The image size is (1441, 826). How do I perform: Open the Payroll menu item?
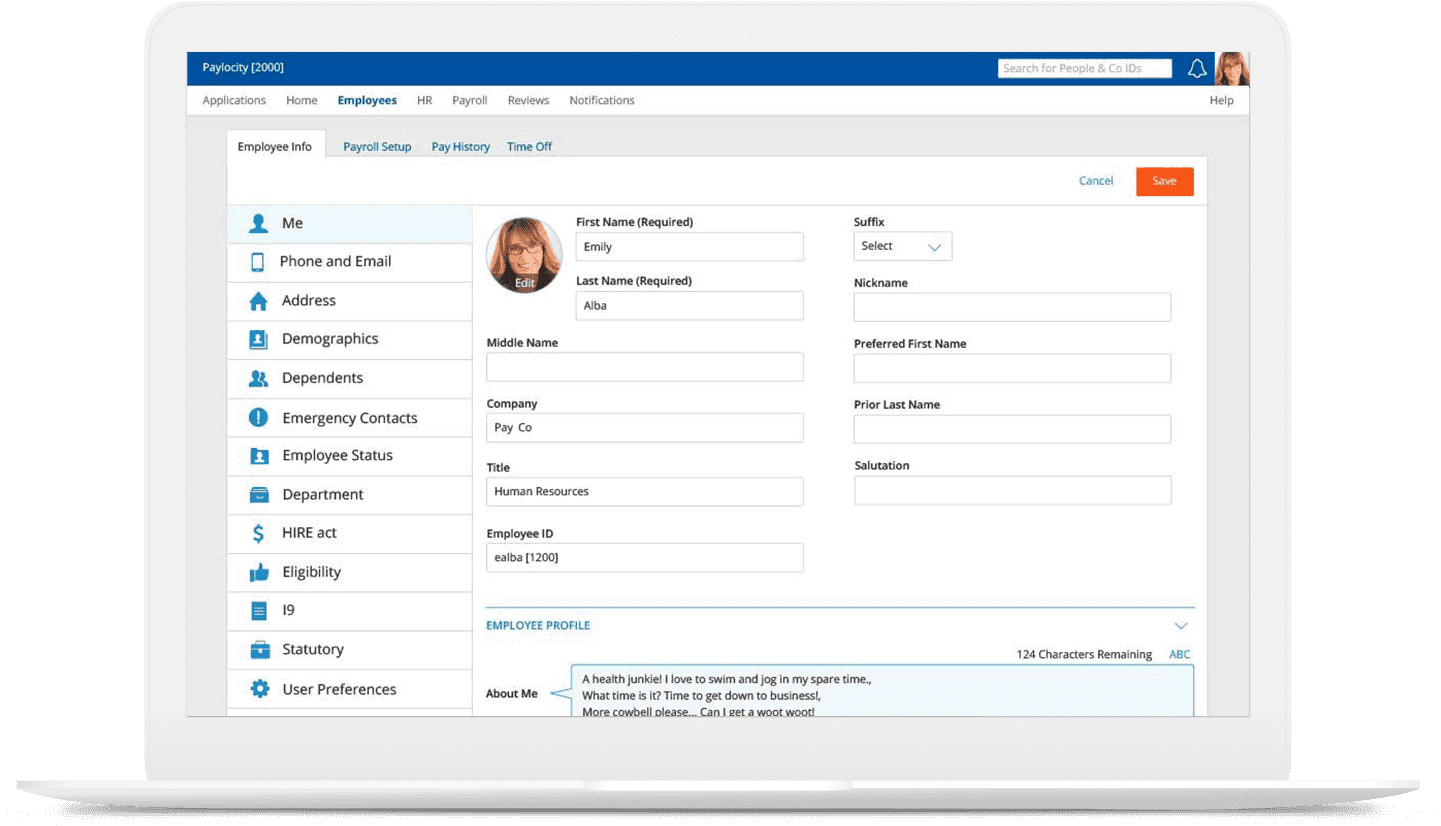470,101
